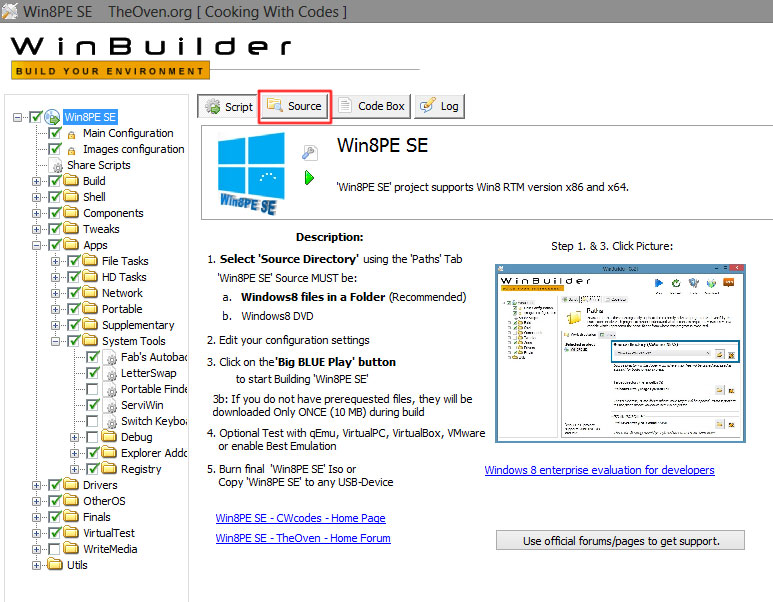
Task: Click the Supplementary folder icon
Action: (90, 324)
